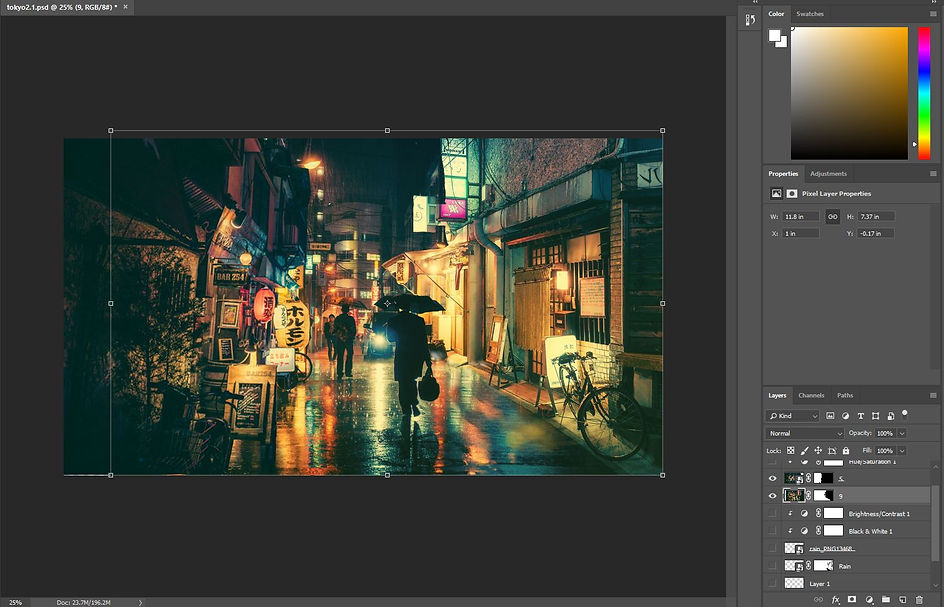Show the Rain layer
944x607 pixels.
pos(772,566)
